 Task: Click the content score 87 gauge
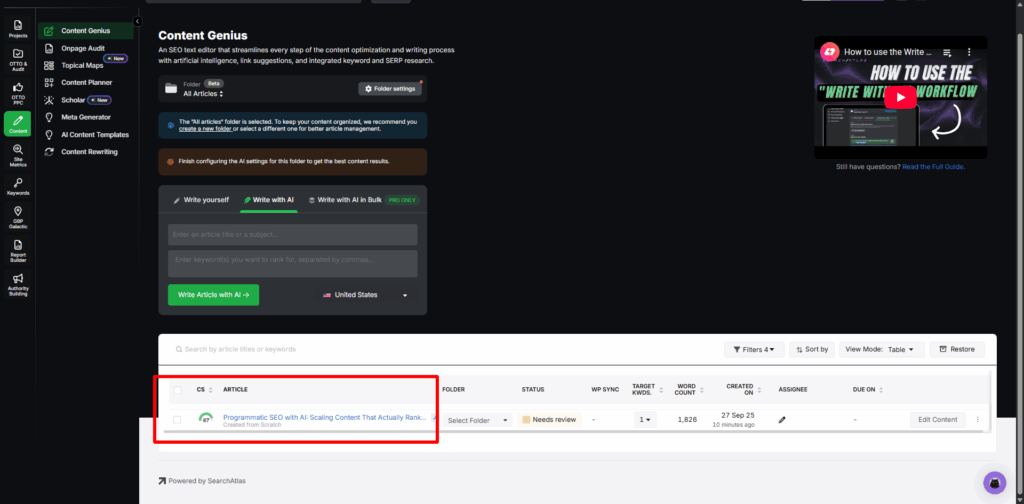click(206, 418)
